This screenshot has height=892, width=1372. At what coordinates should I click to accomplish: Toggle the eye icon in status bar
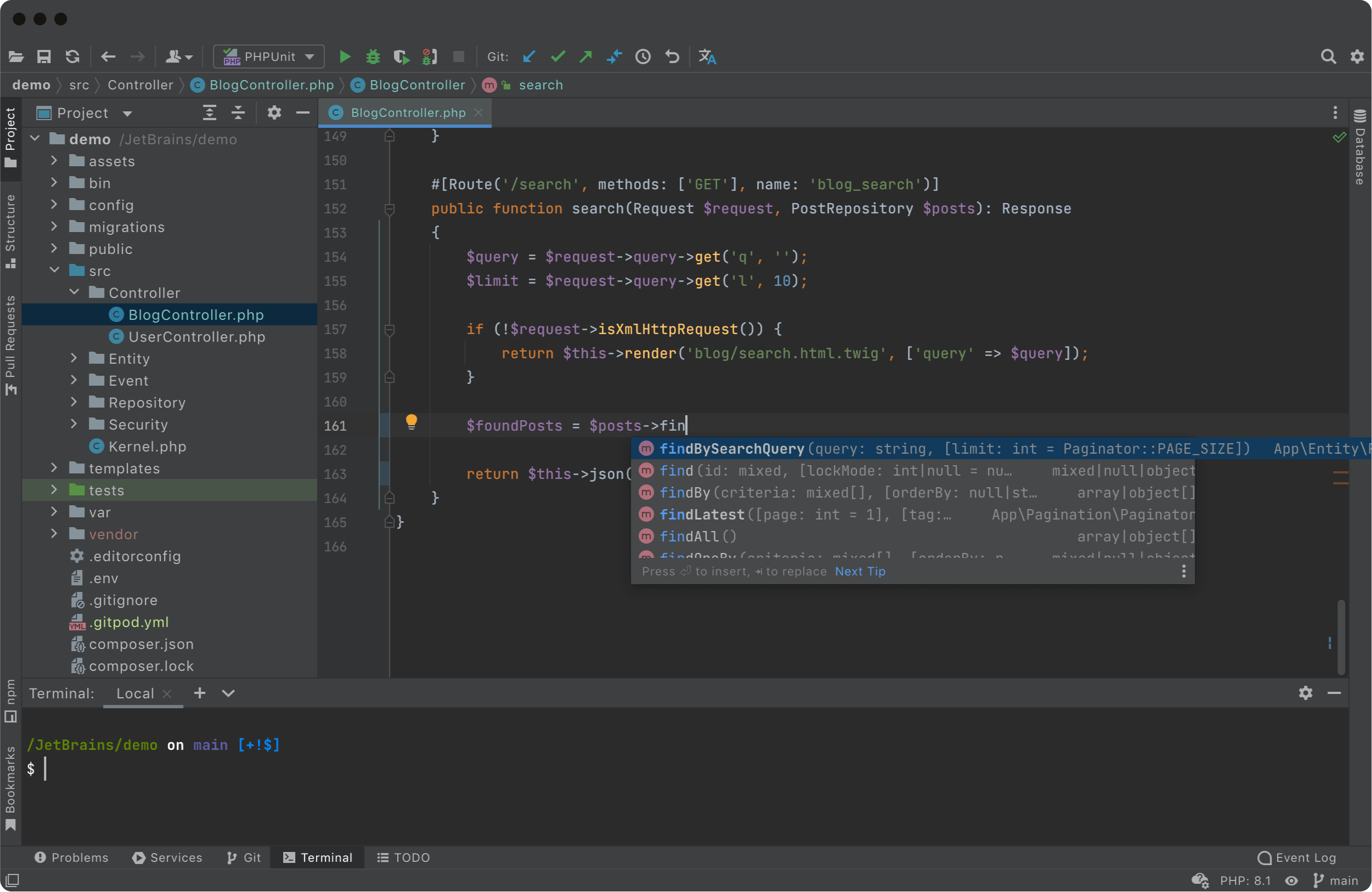coord(1291,880)
